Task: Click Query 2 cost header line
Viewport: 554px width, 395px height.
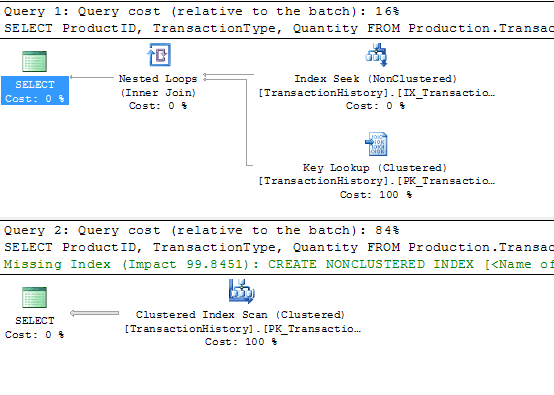Action: [202, 230]
